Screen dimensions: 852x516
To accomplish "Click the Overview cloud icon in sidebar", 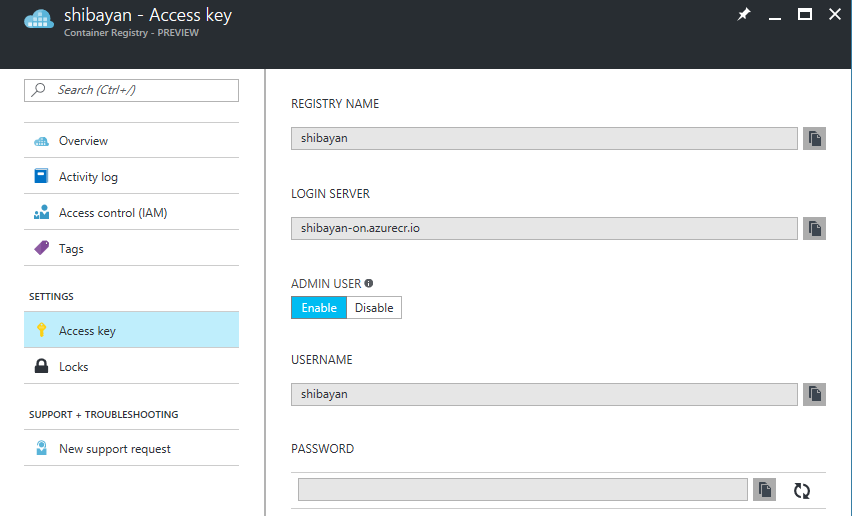I will 41,141.
